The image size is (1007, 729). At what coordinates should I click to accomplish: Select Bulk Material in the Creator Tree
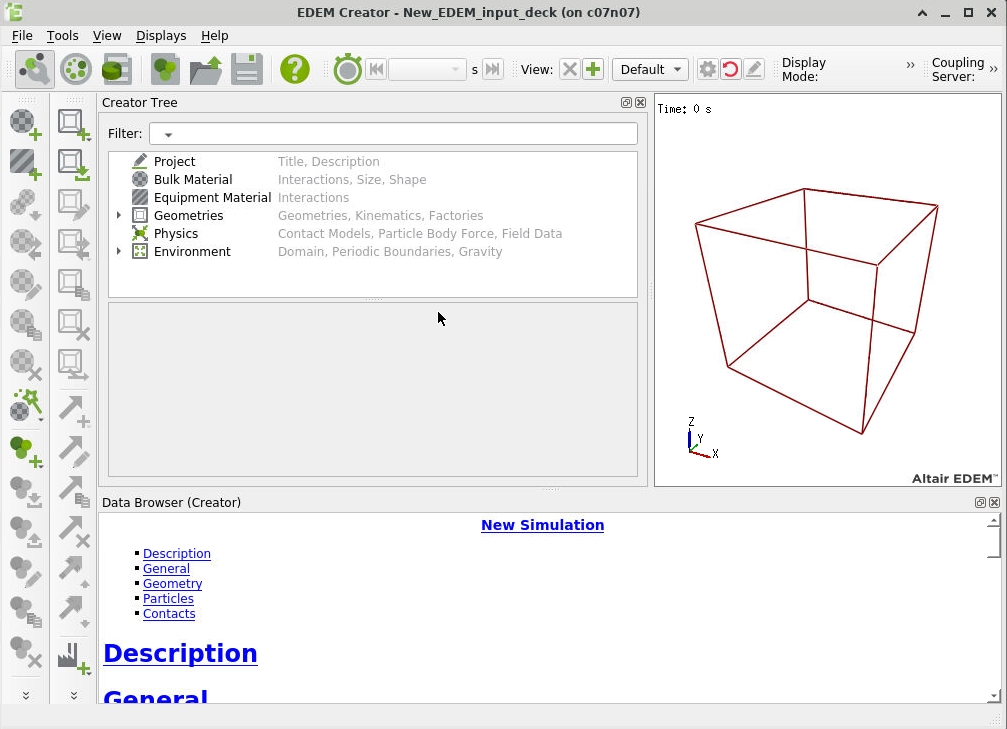pos(193,179)
